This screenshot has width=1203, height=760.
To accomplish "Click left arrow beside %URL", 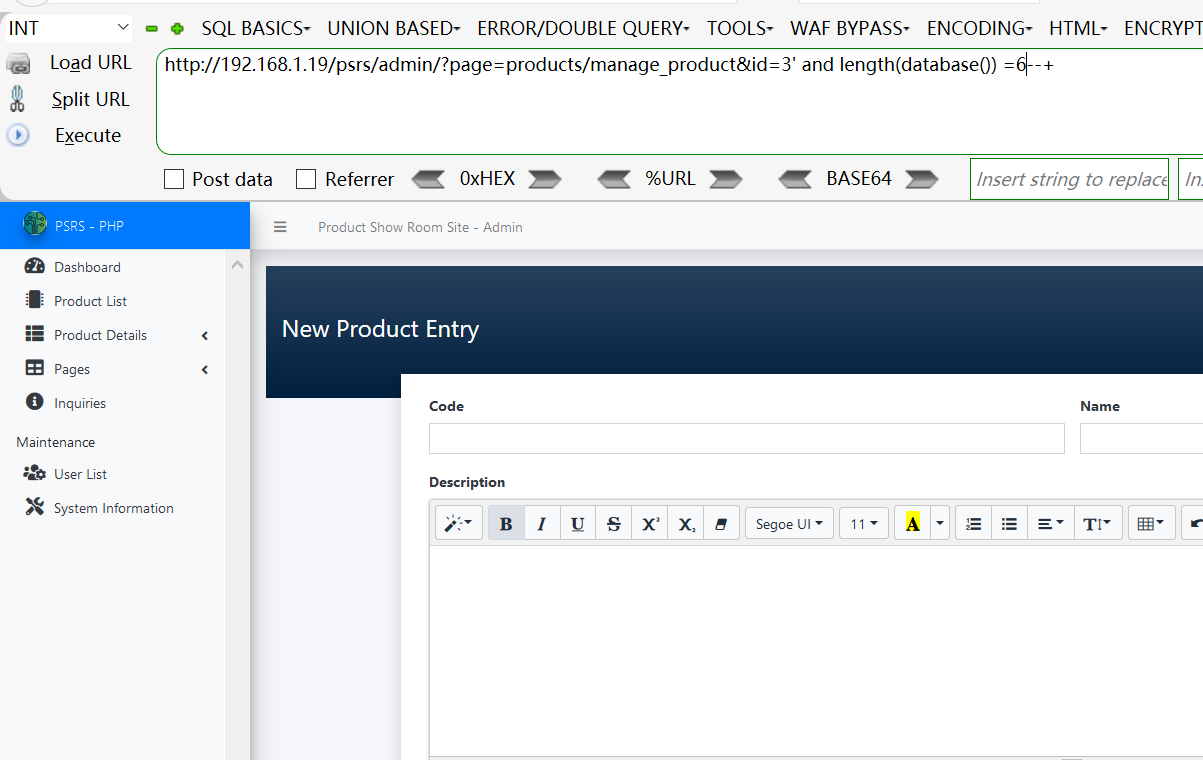I will coord(614,179).
